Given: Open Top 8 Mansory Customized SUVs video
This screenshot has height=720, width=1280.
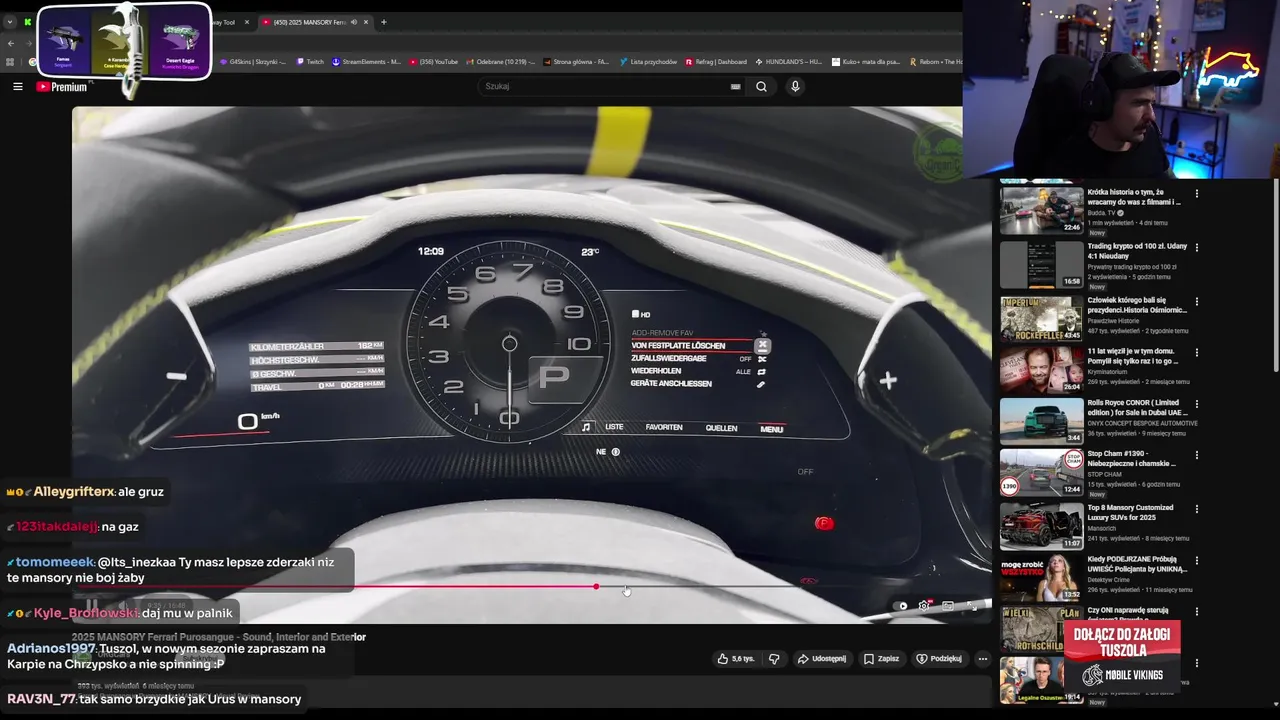Looking at the screenshot, I should point(1041,525).
